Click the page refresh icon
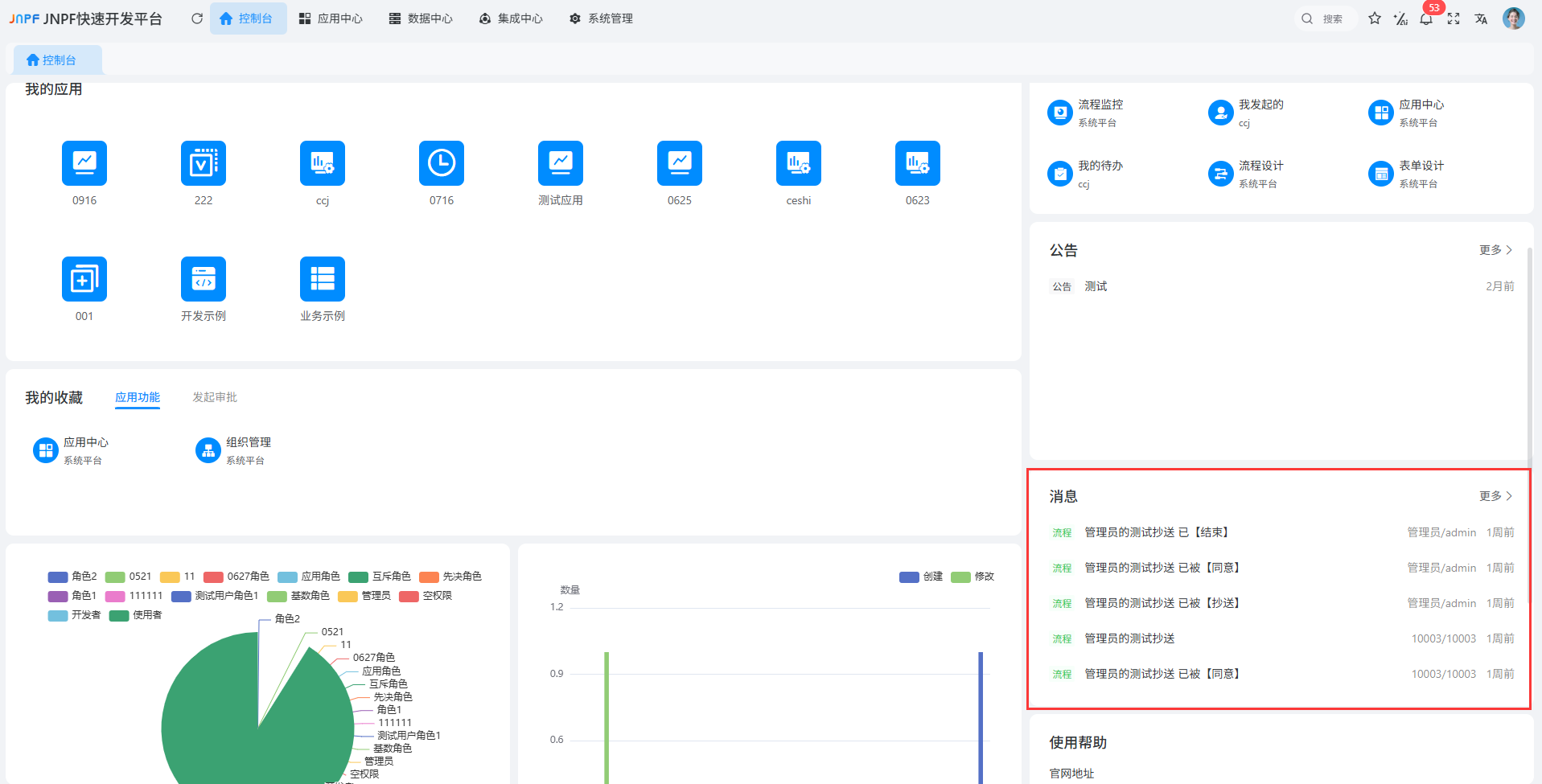The image size is (1542, 784). (197, 18)
